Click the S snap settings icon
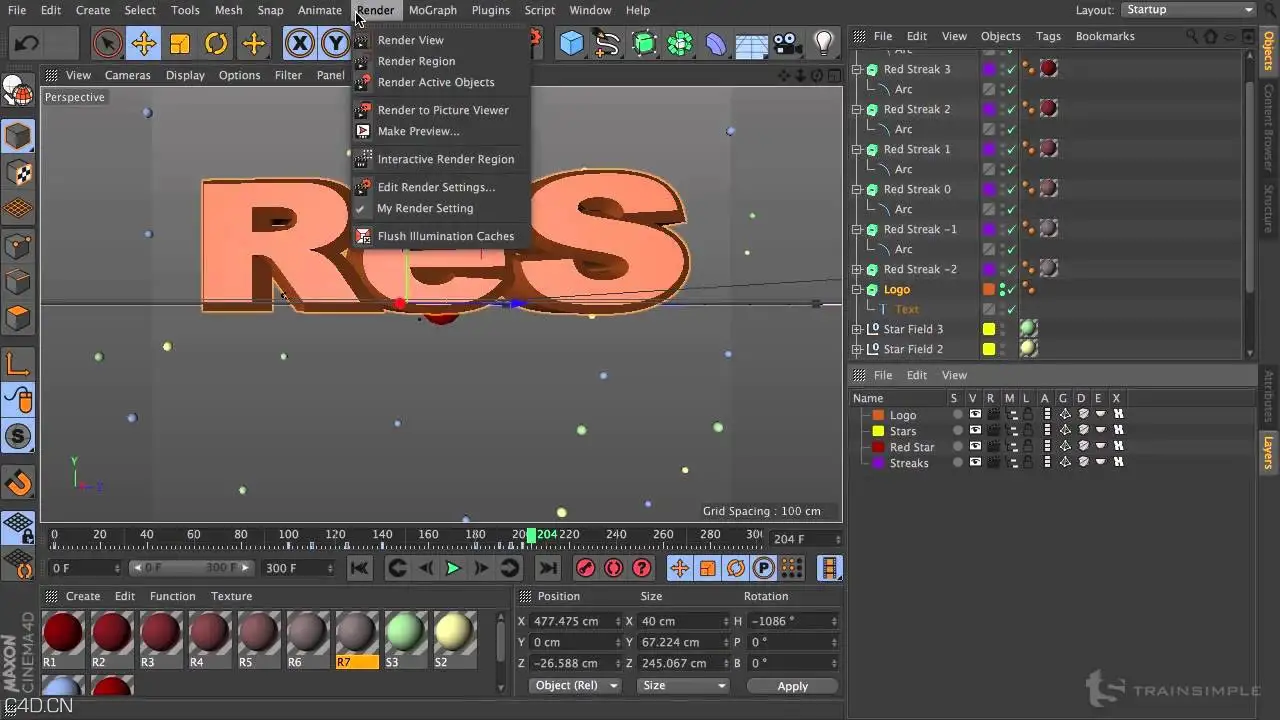The image size is (1280, 720). point(18,437)
